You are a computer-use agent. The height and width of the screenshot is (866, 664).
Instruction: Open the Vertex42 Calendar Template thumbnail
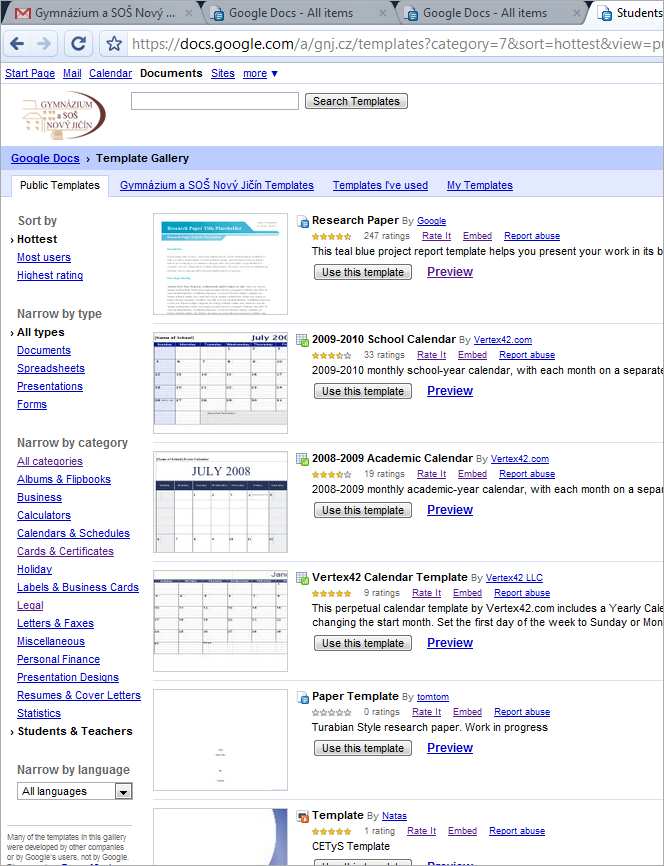tap(220, 621)
